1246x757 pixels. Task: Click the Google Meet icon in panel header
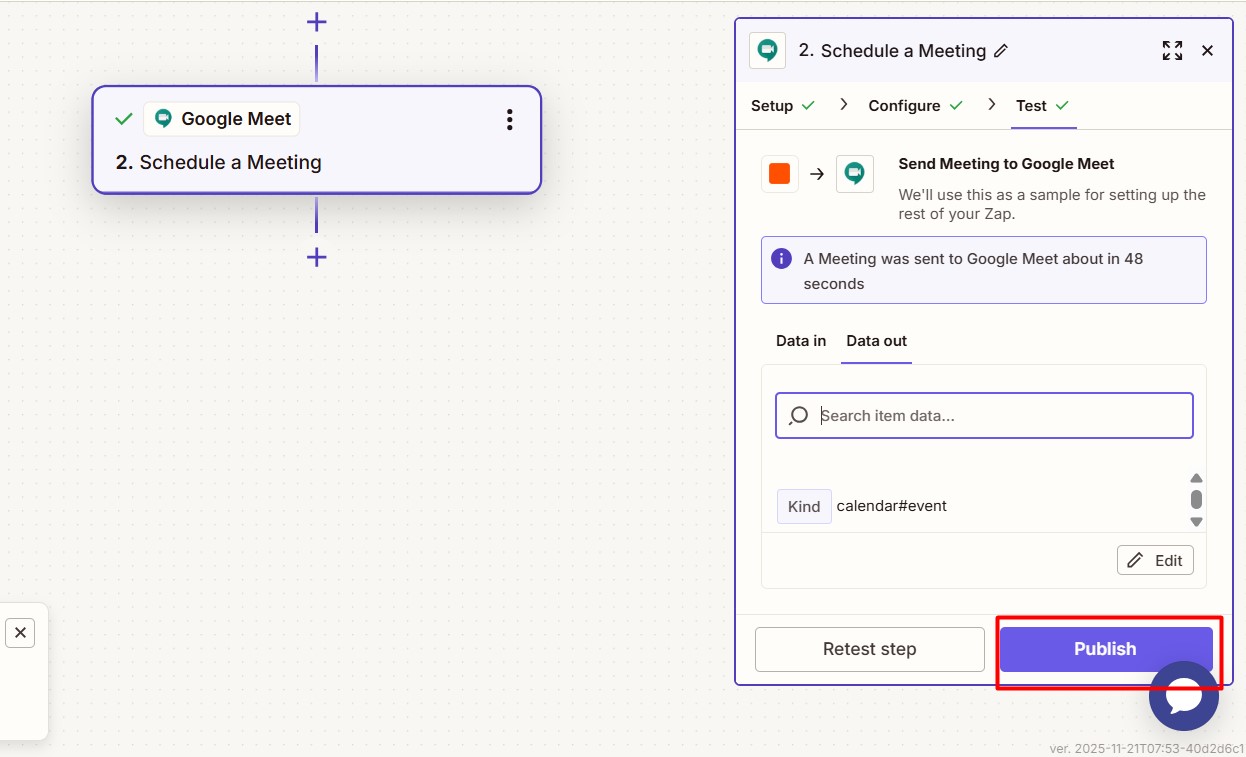[x=767, y=51]
